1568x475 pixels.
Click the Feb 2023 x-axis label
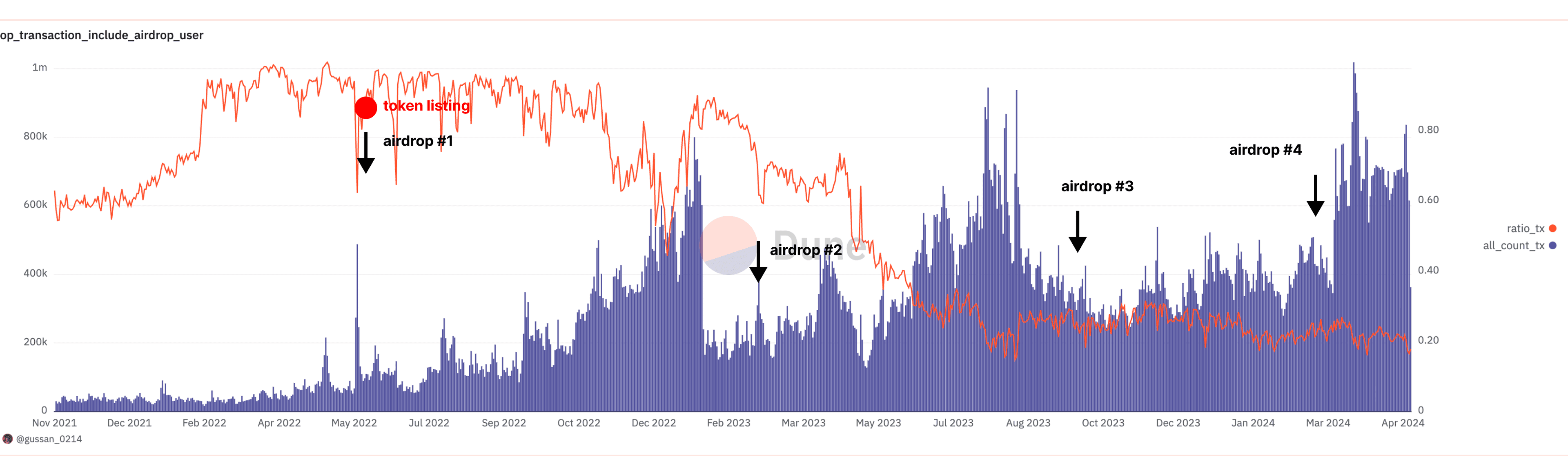click(728, 423)
